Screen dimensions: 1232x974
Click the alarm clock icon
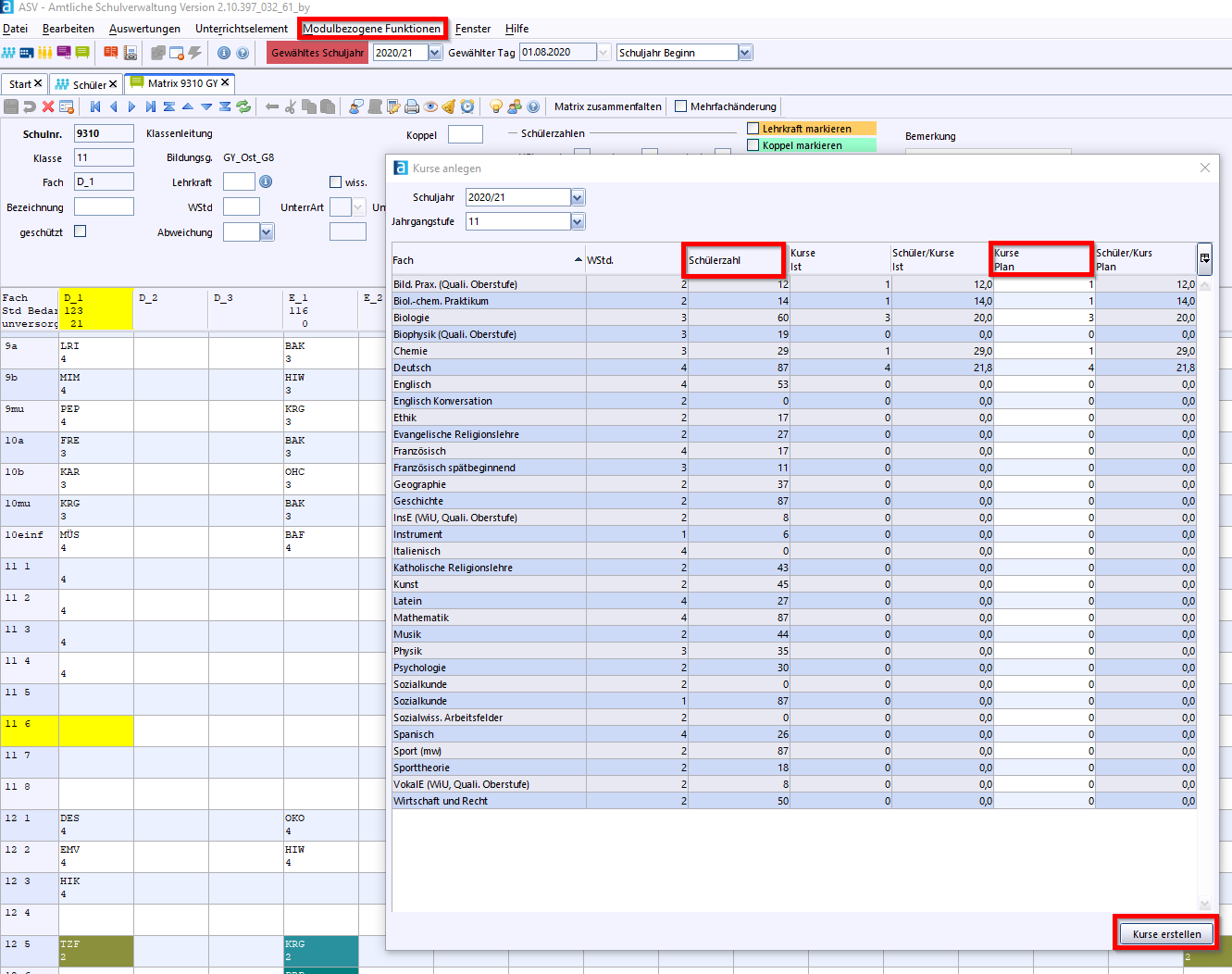tap(467, 106)
